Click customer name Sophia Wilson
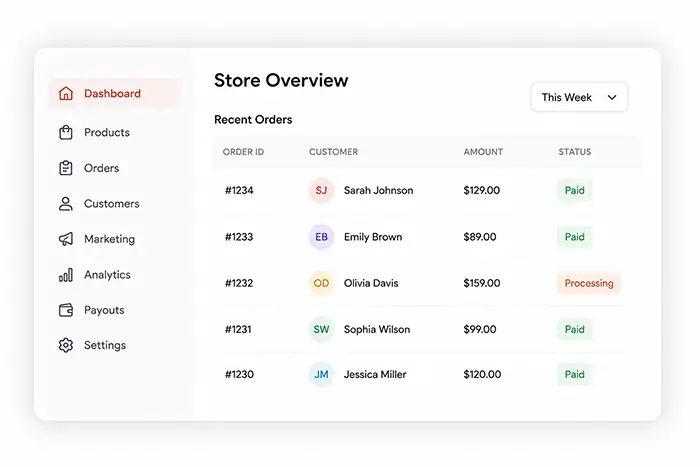Screen dimensions: 700x467 coord(377,329)
